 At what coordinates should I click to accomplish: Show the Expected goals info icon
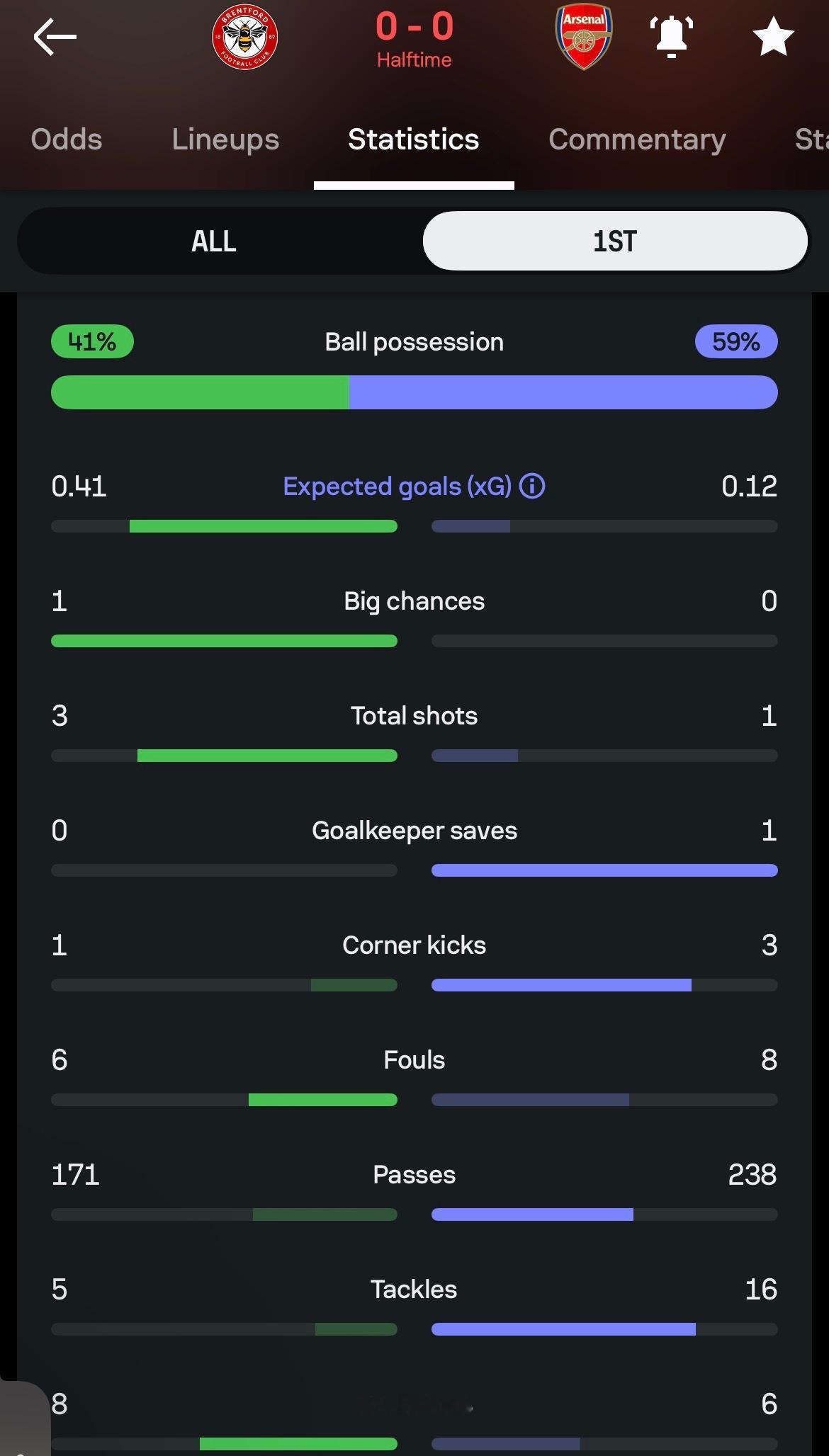point(532,487)
